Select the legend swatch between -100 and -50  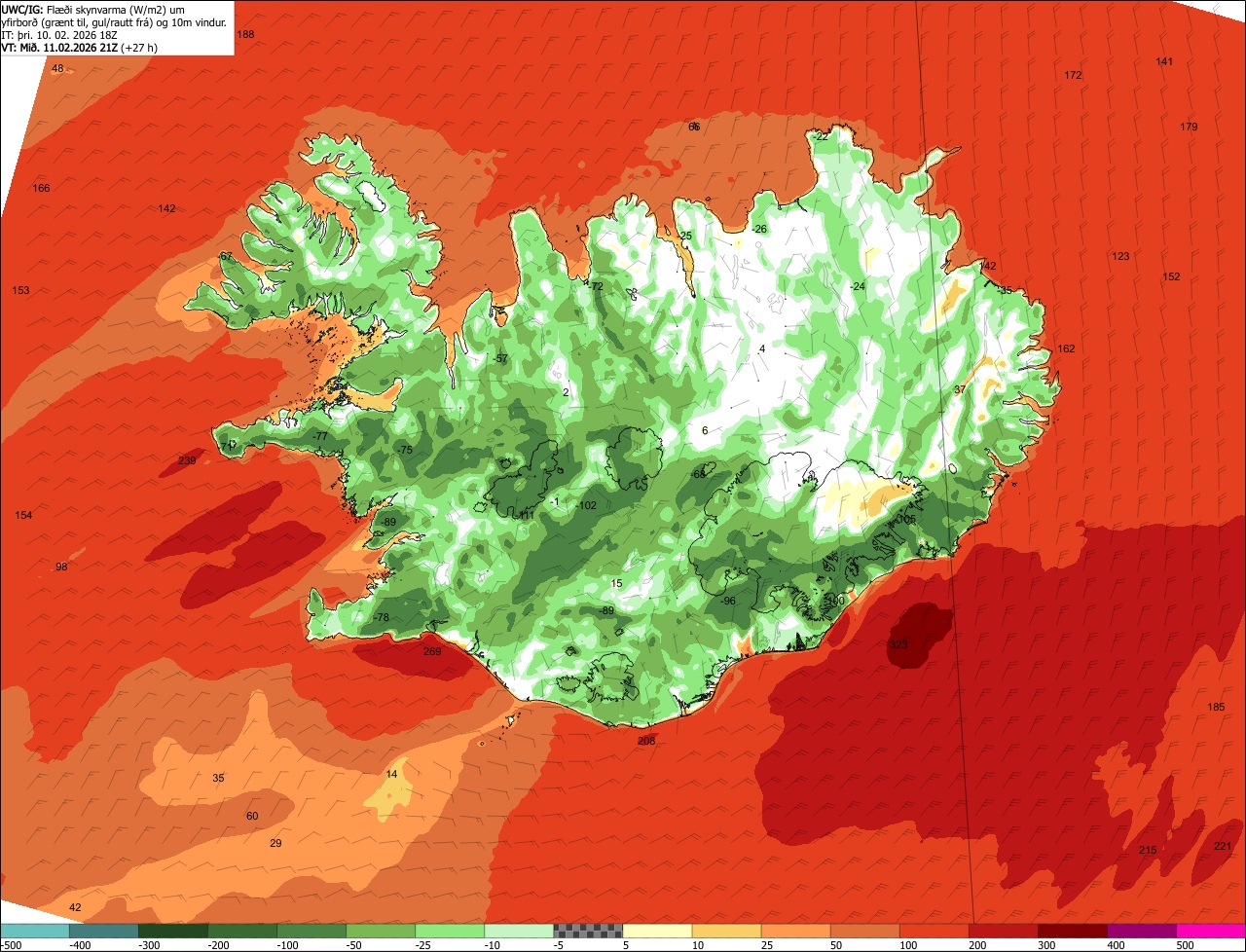coord(311,931)
